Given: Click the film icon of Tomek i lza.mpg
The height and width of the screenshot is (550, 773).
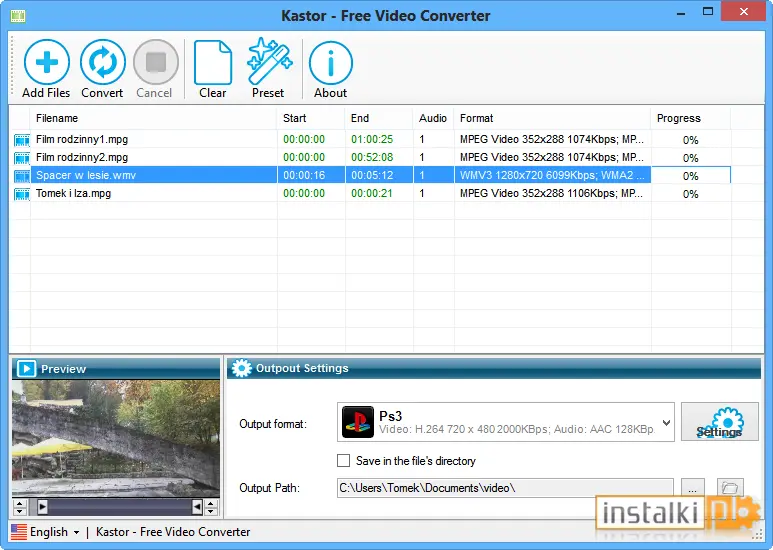Looking at the screenshot, I should (x=22, y=194).
